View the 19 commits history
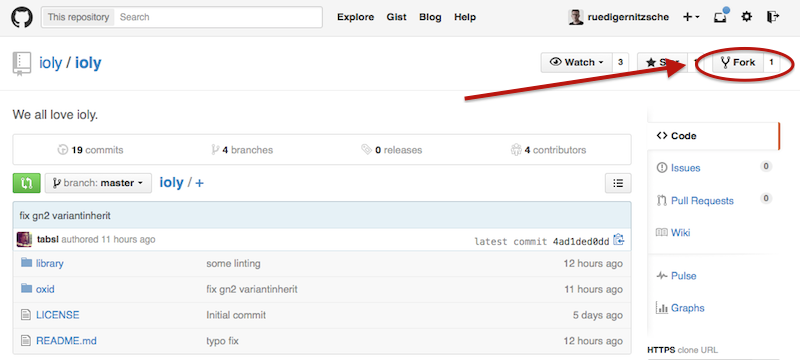The height and width of the screenshot is (360, 800). 90,150
